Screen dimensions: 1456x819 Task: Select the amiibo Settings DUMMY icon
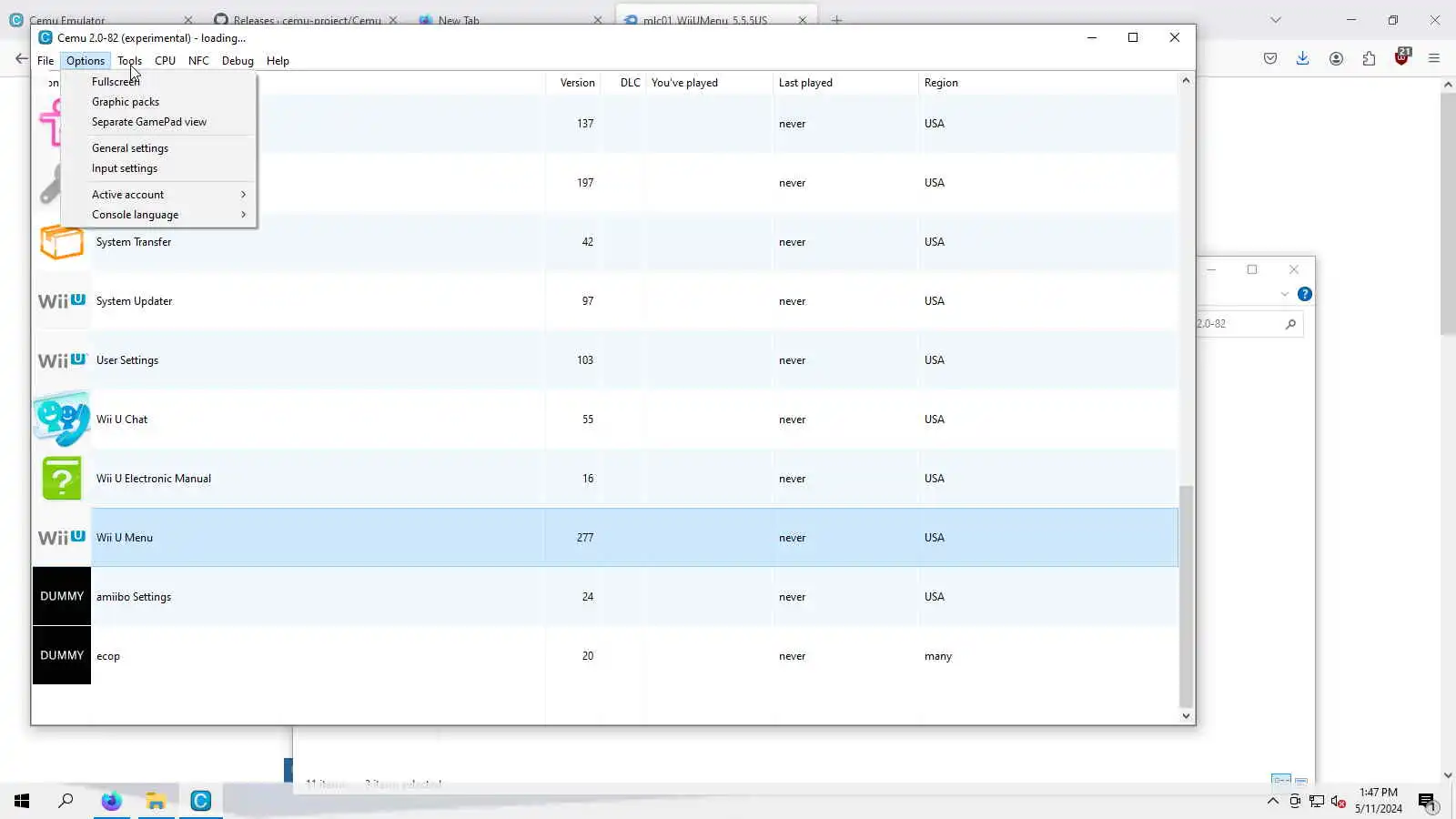[x=62, y=596]
